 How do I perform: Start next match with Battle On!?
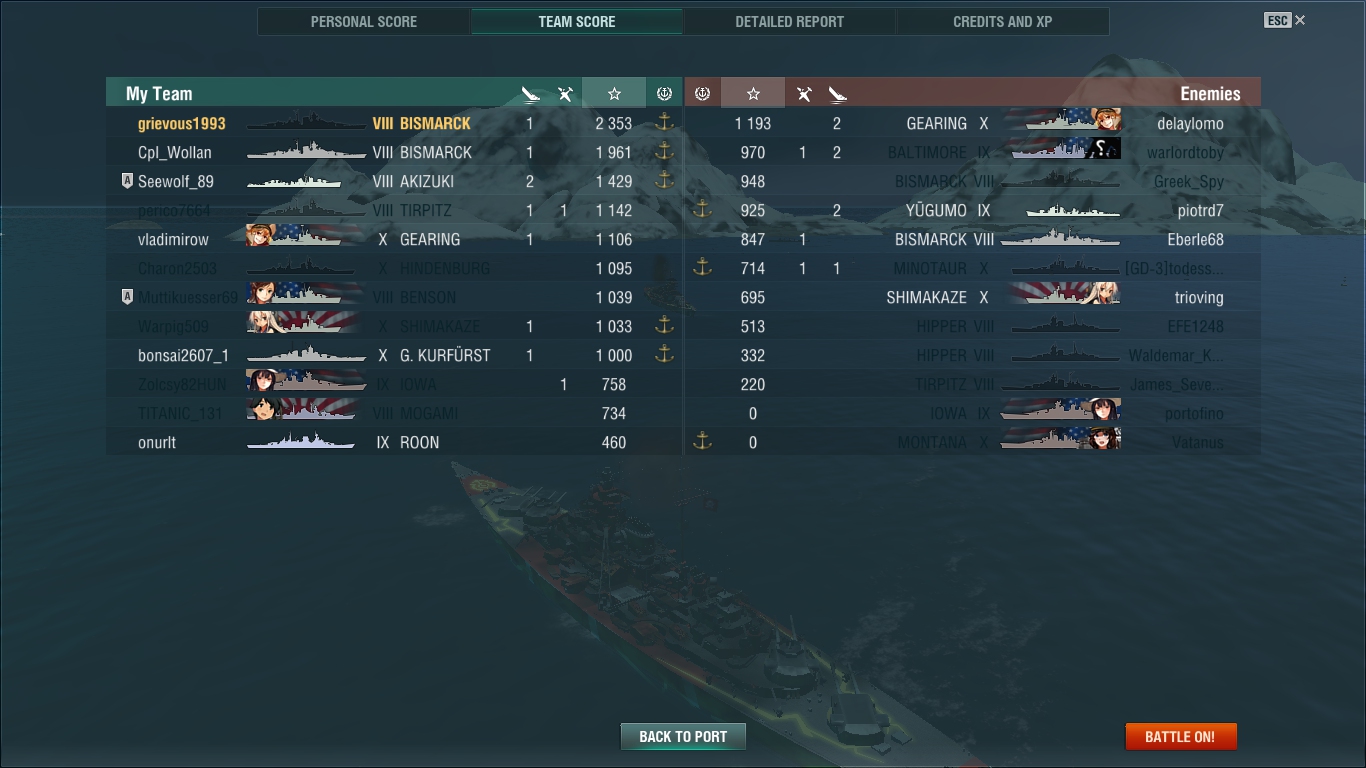pyautogui.click(x=1181, y=736)
